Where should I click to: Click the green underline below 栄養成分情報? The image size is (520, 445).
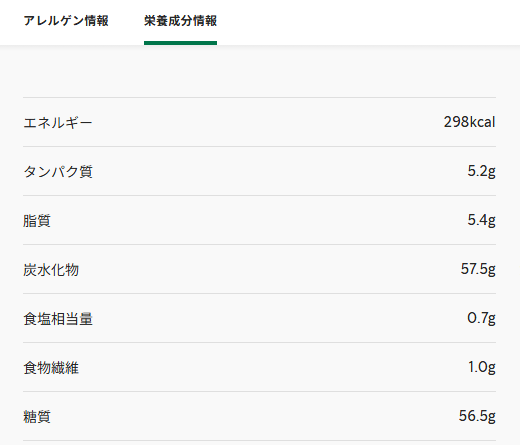click(x=180, y=43)
